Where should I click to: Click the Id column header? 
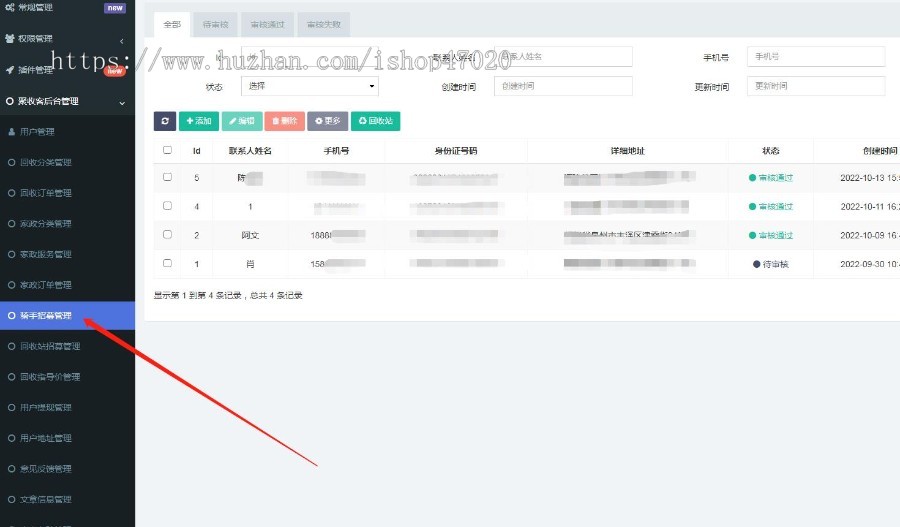(x=196, y=151)
